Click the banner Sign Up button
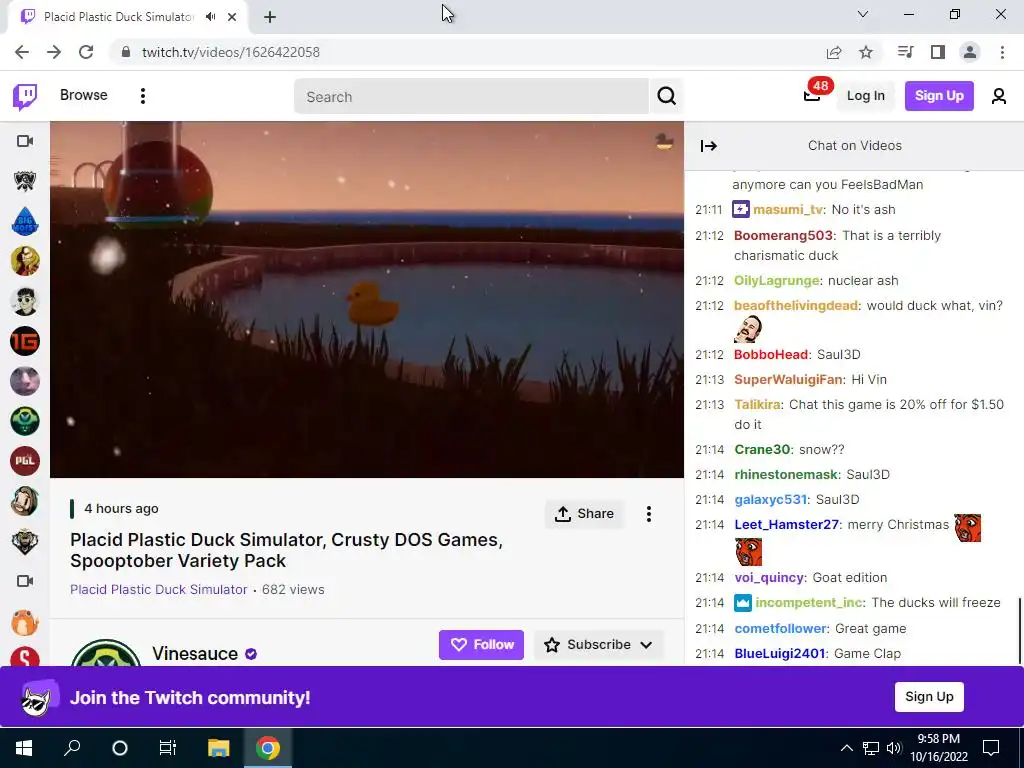The width and height of the screenshot is (1024, 768). pyautogui.click(x=929, y=697)
